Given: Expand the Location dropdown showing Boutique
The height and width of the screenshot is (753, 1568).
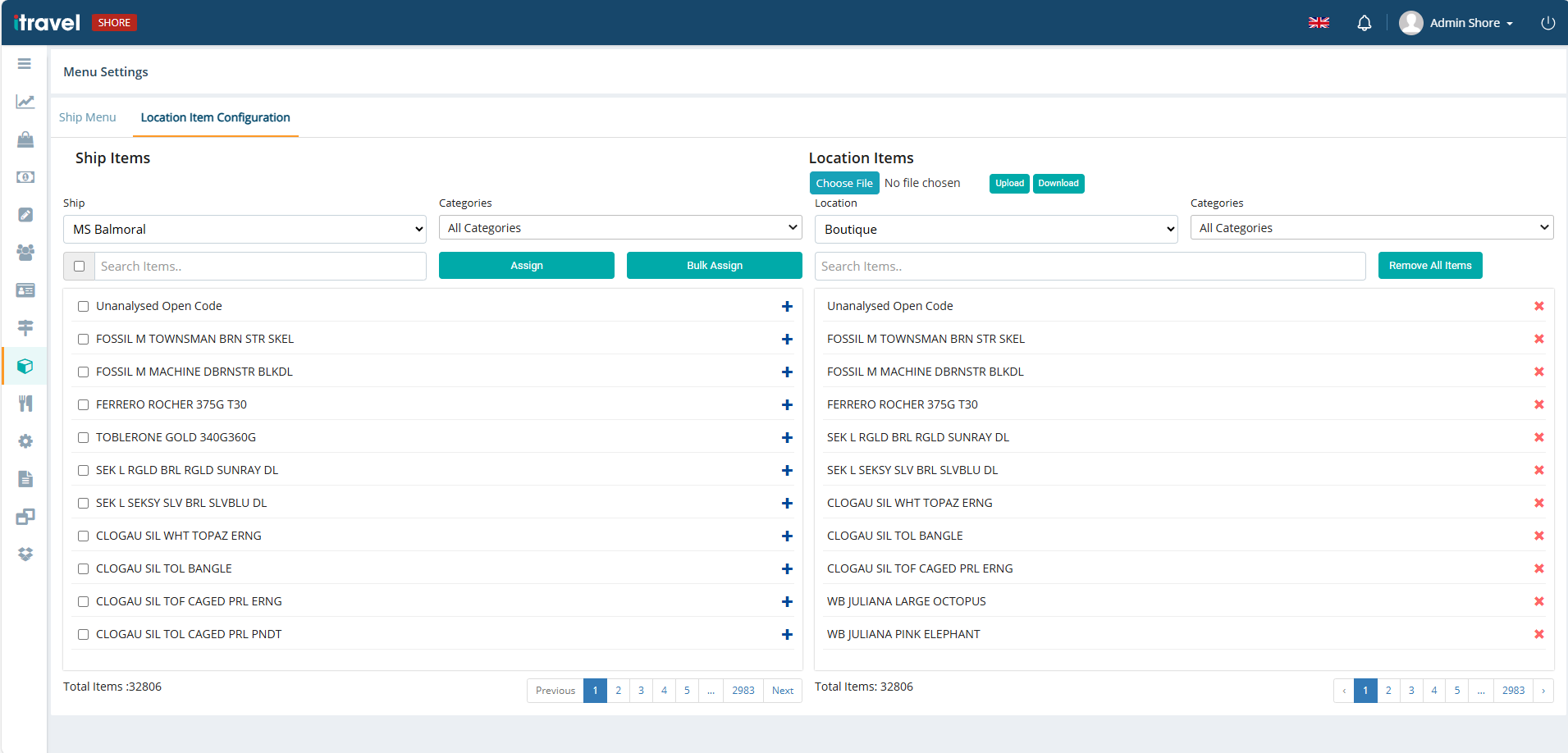Looking at the screenshot, I should (996, 230).
